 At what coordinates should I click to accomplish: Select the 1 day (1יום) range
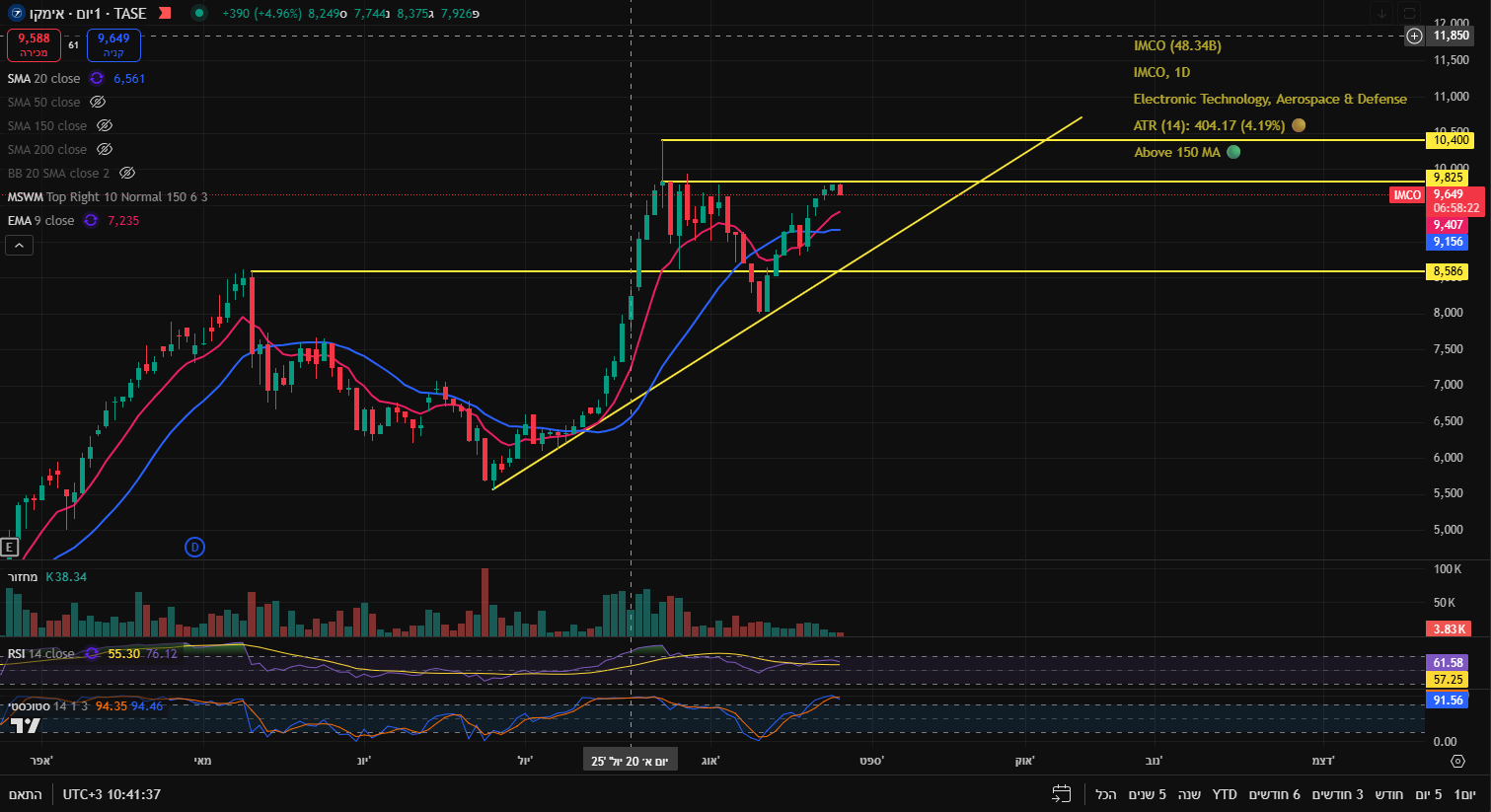coord(1465,794)
